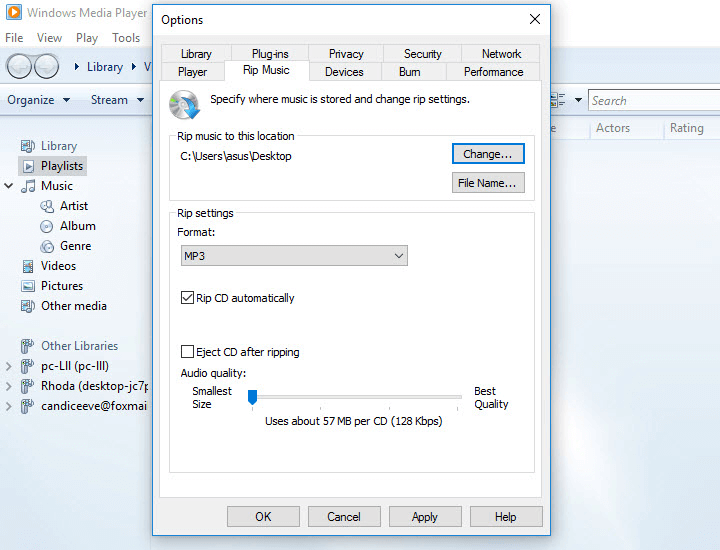Select the Artist icon under Music
Viewport: 720px width, 550px height.
[47, 206]
